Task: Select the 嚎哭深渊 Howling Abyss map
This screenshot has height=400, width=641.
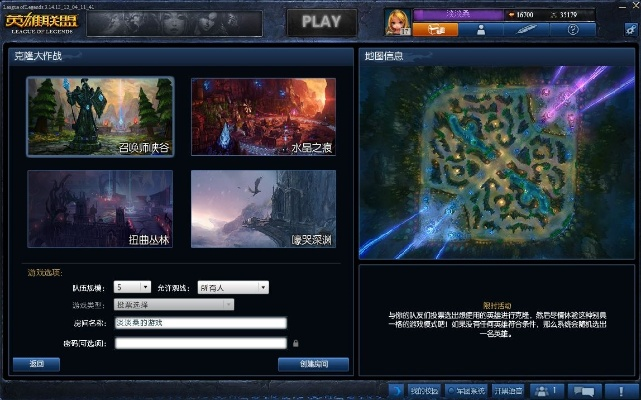Action: point(263,209)
